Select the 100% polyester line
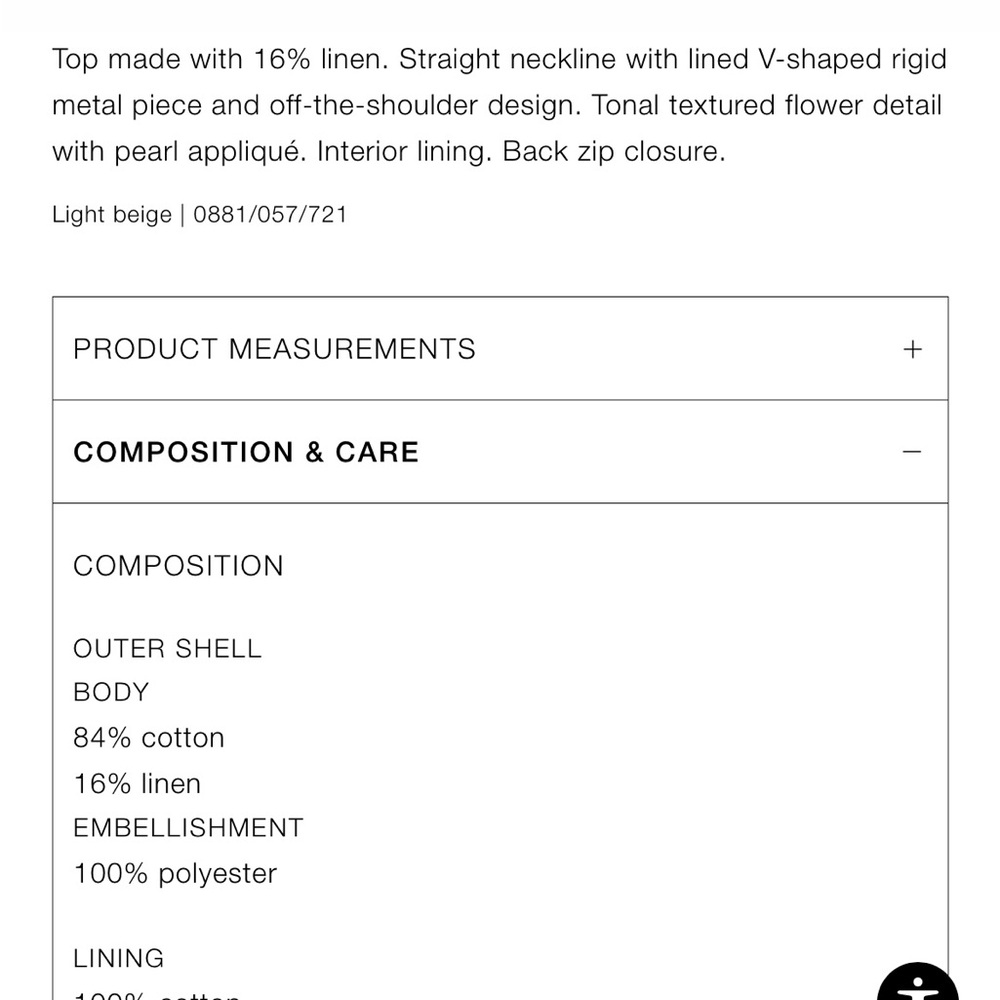This screenshot has height=1000, width=1000. [175, 874]
